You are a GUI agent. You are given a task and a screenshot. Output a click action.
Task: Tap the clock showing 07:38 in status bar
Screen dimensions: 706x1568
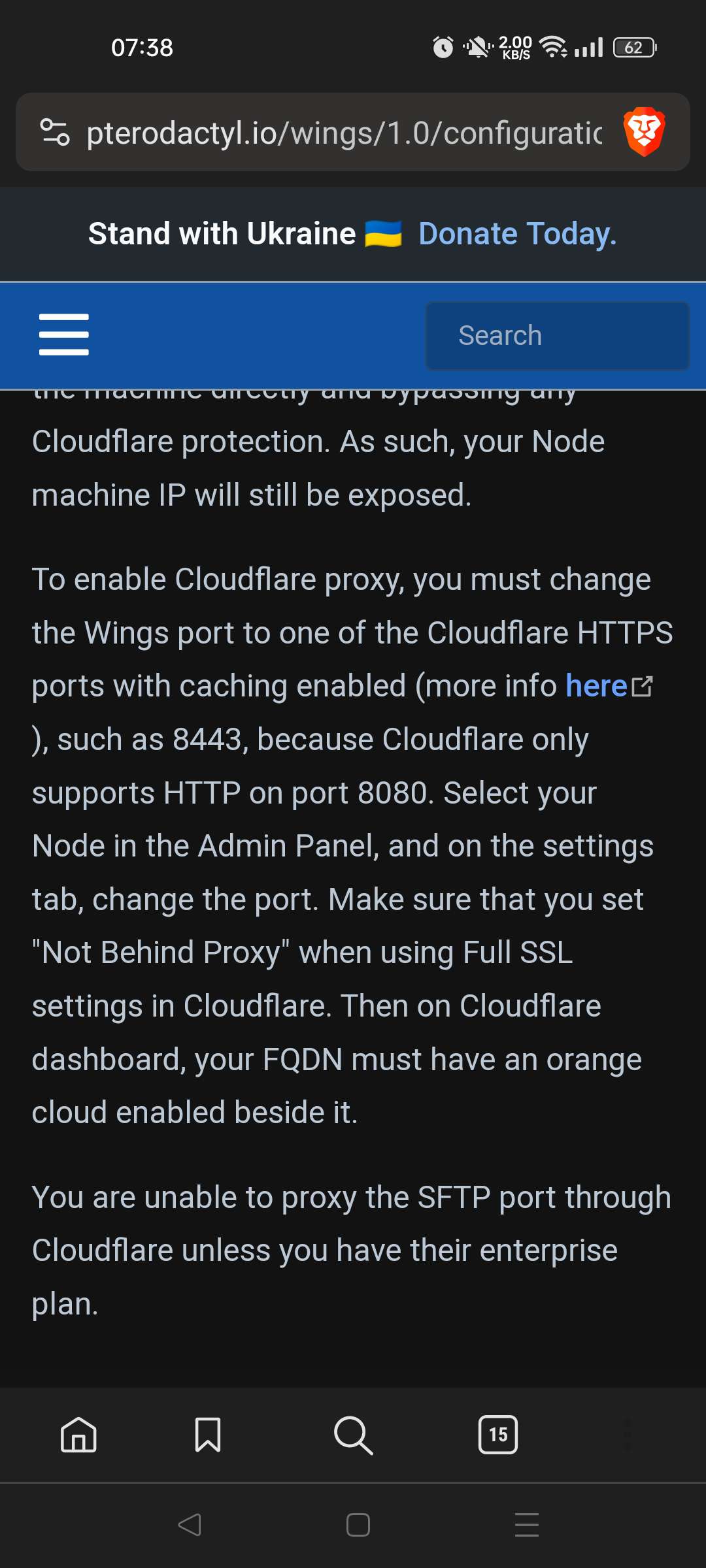point(143,47)
